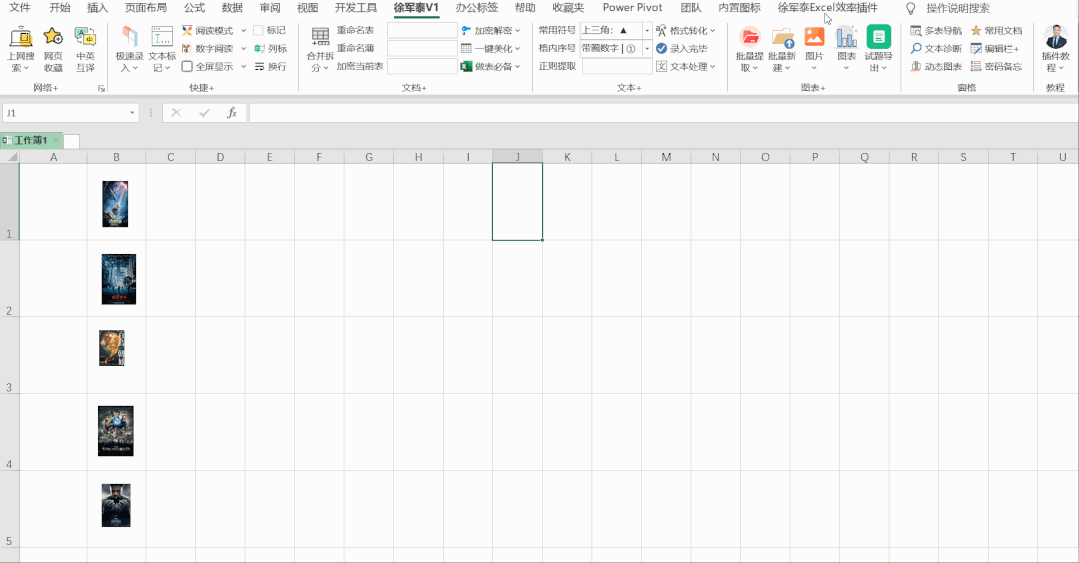
Task: Click the formula bar cancel X button
Action: (x=176, y=113)
